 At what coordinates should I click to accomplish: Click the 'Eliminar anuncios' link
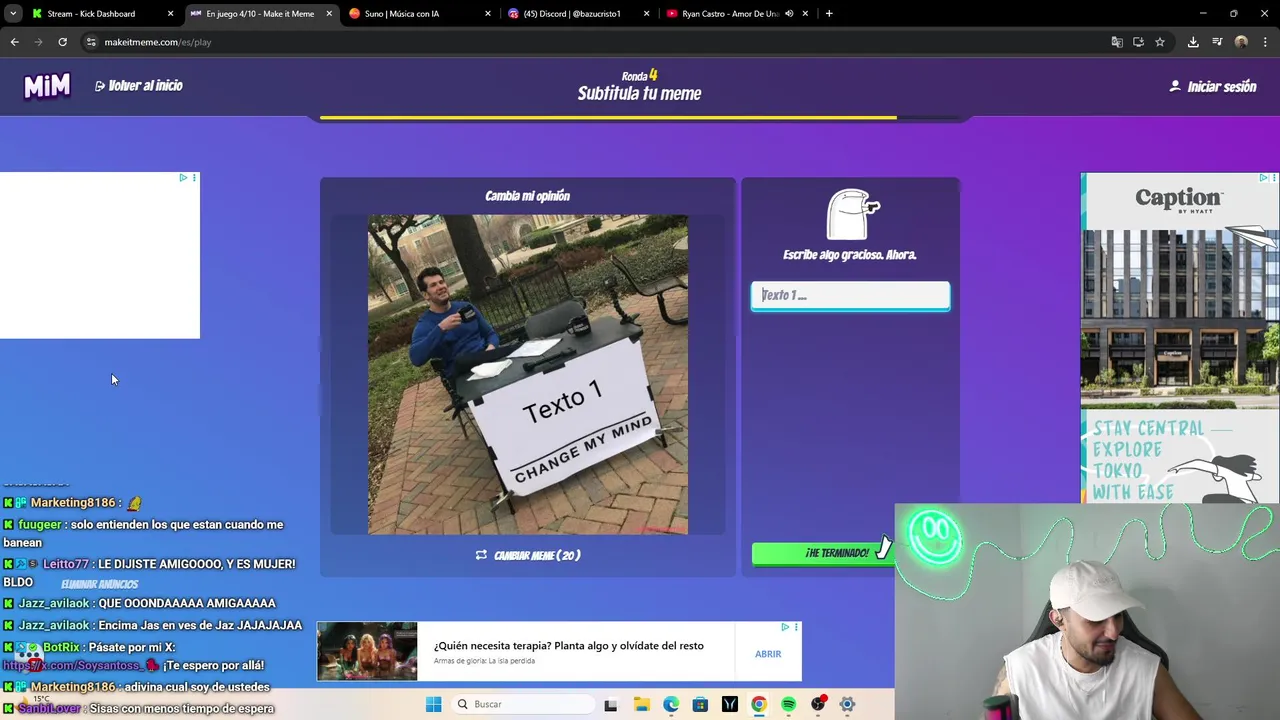(99, 584)
